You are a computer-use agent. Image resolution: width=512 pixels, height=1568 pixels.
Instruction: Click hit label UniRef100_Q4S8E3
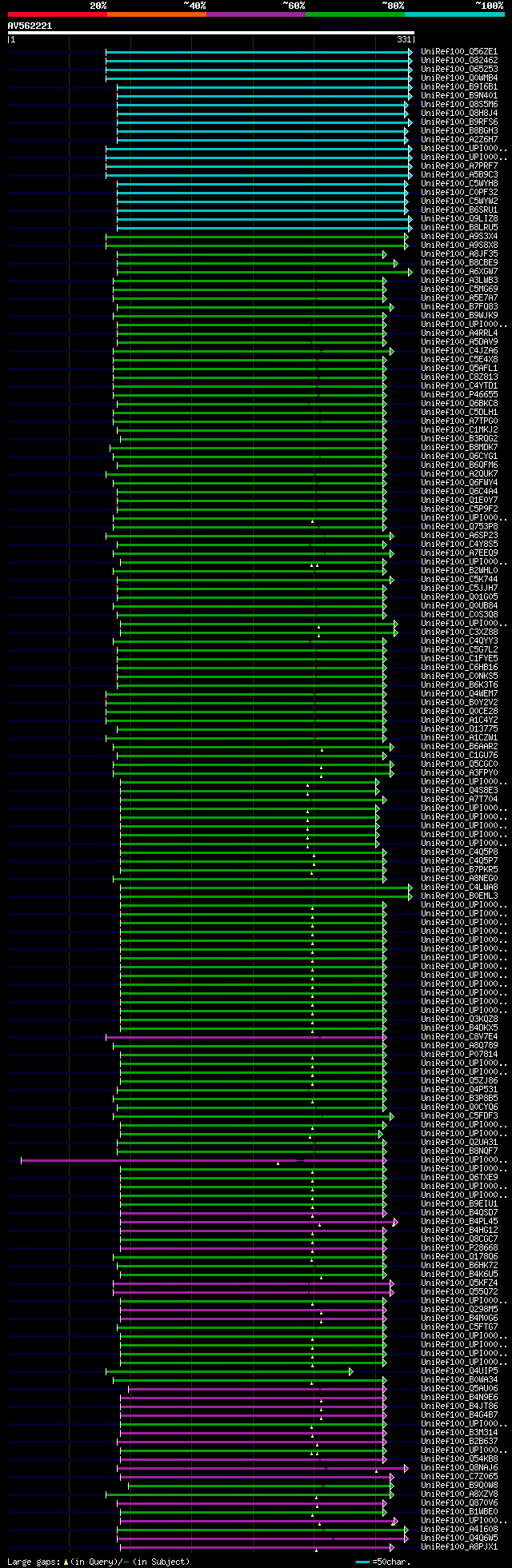coord(459,790)
